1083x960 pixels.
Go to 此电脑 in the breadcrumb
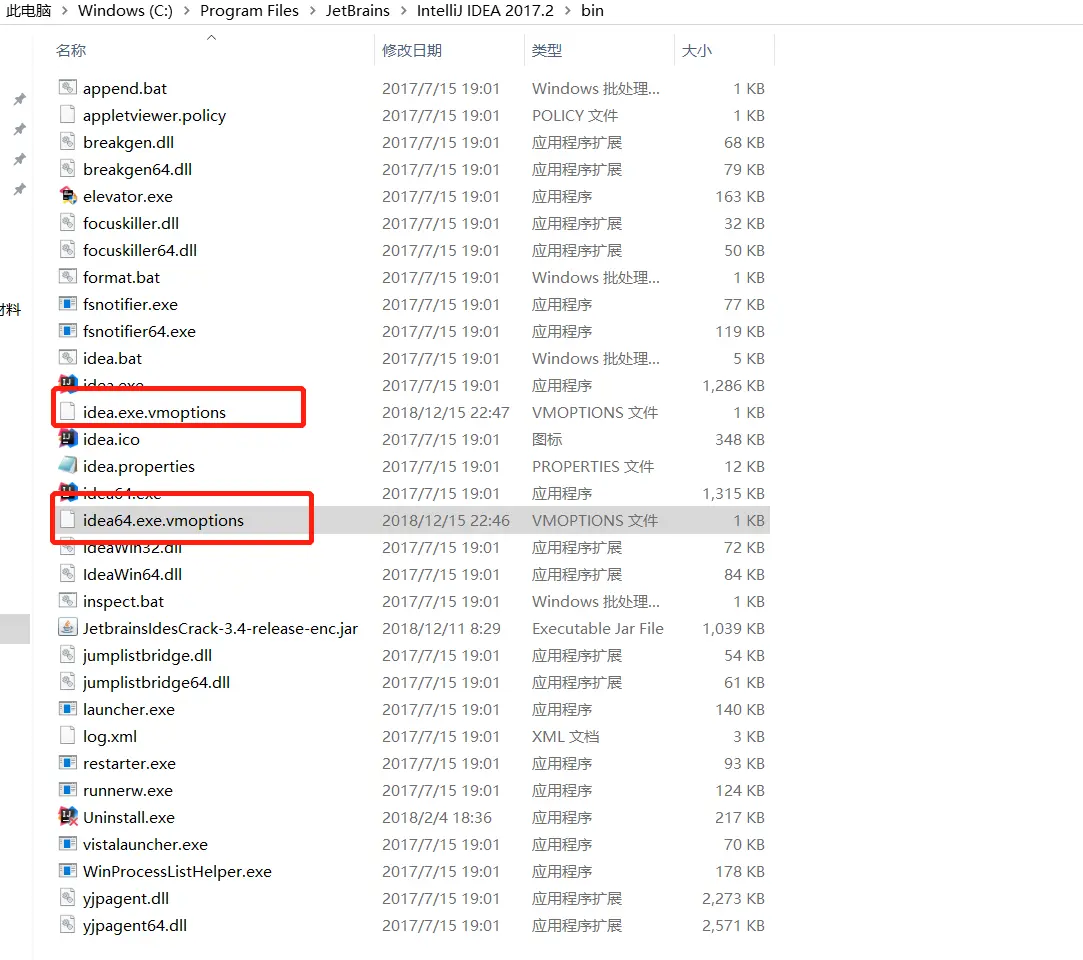28,11
